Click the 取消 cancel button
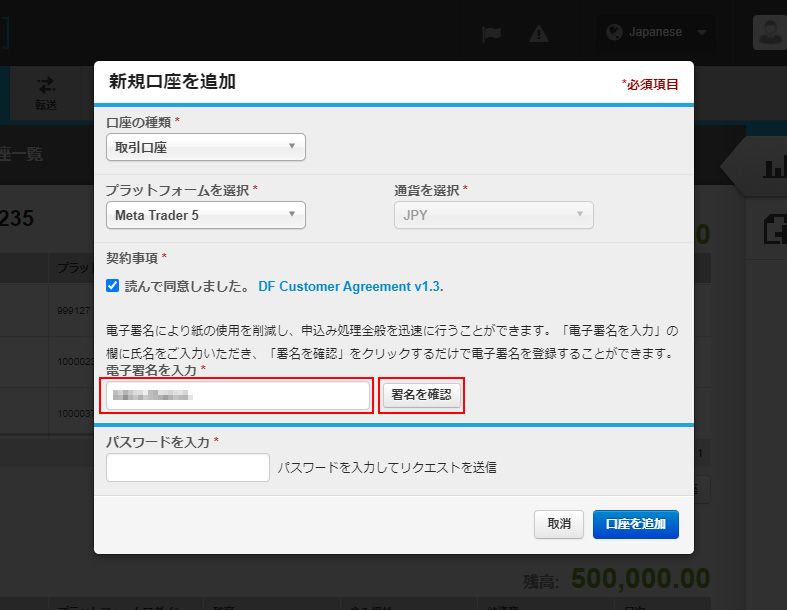The height and width of the screenshot is (610, 787). [x=559, y=524]
